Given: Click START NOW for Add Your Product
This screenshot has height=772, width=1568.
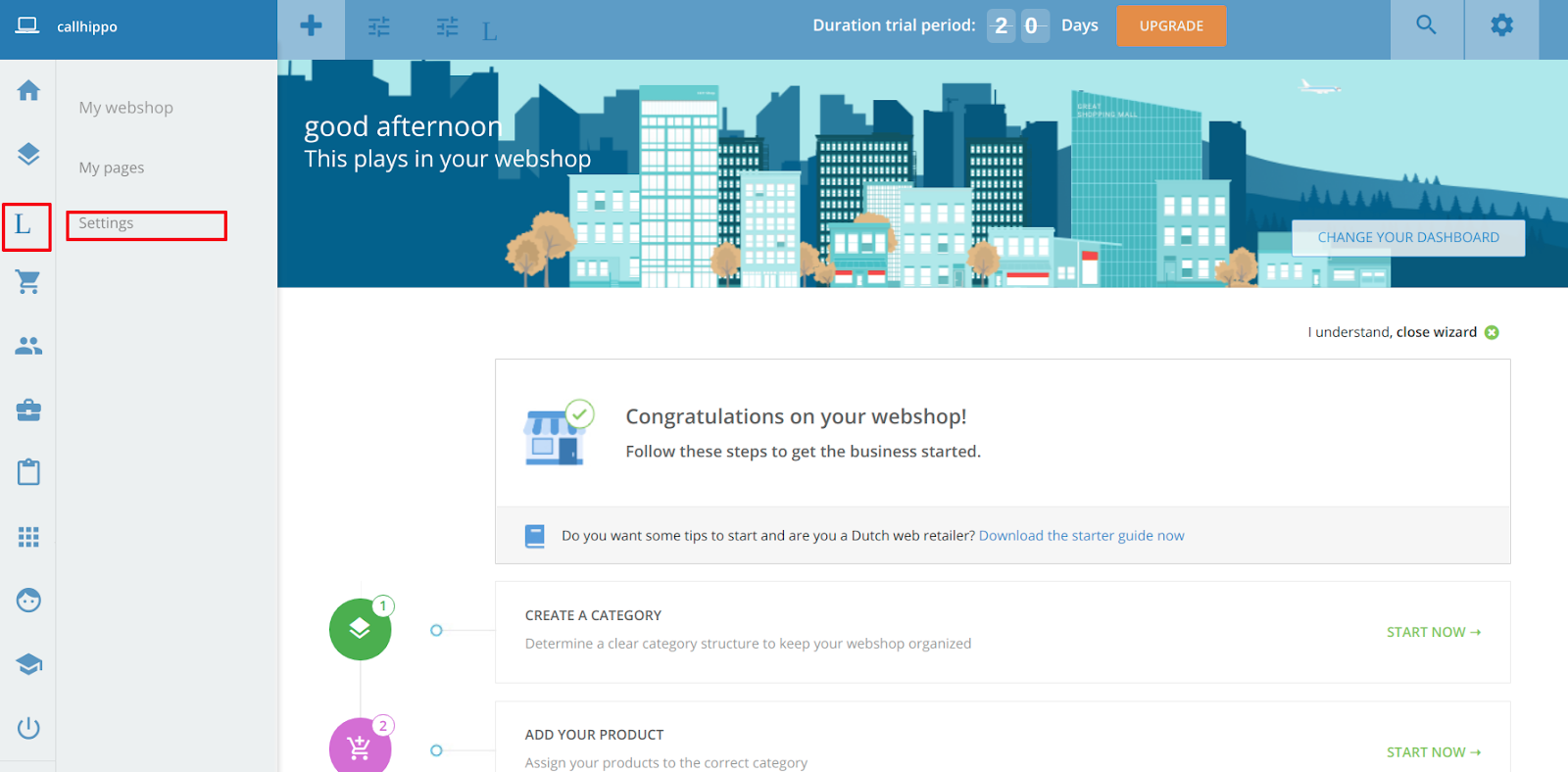Looking at the screenshot, I should [x=1434, y=752].
